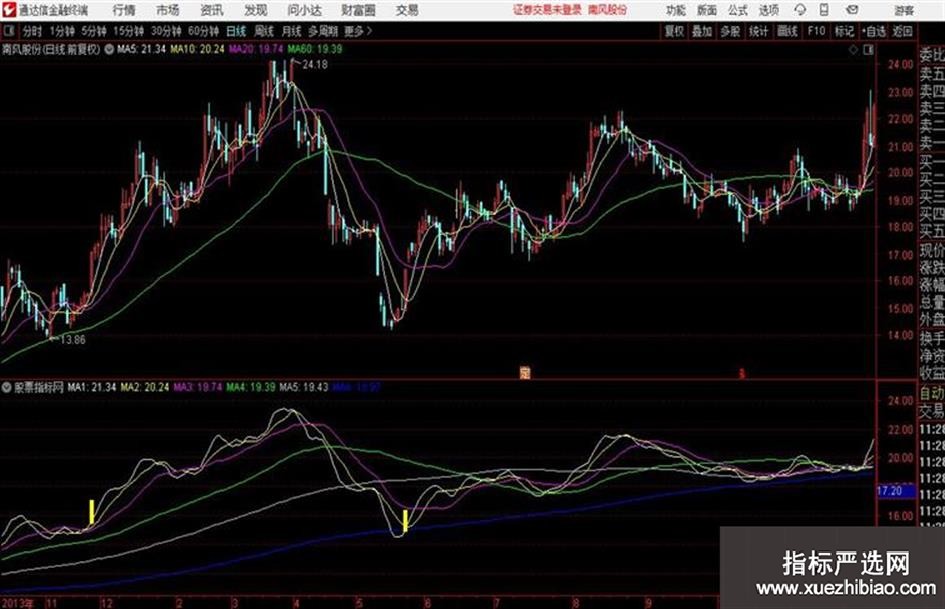
Task: Click the red marker on main chart timeline
Action: (x=741, y=373)
